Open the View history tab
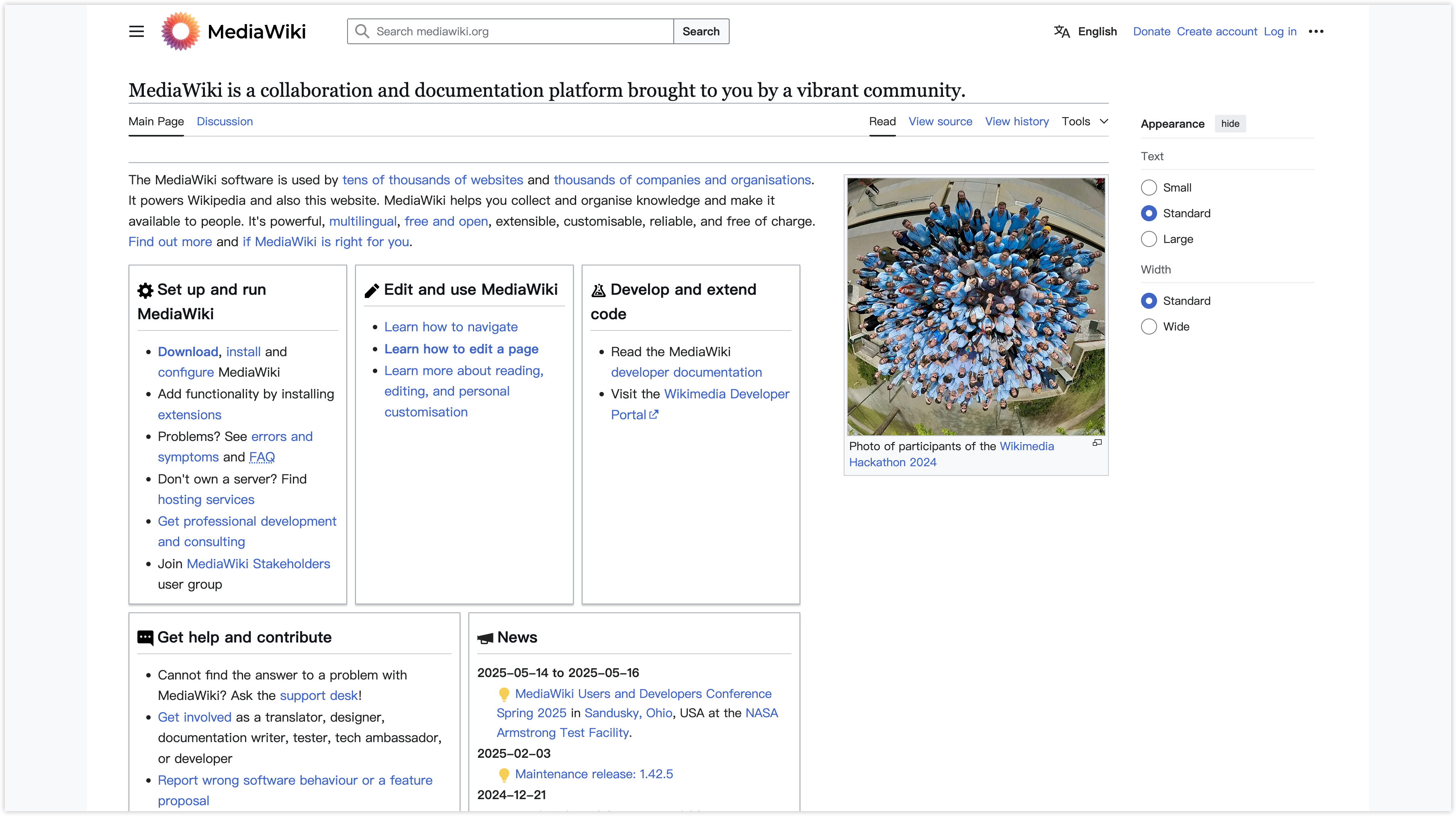Image resolution: width=1456 pixels, height=816 pixels. pos(1017,122)
